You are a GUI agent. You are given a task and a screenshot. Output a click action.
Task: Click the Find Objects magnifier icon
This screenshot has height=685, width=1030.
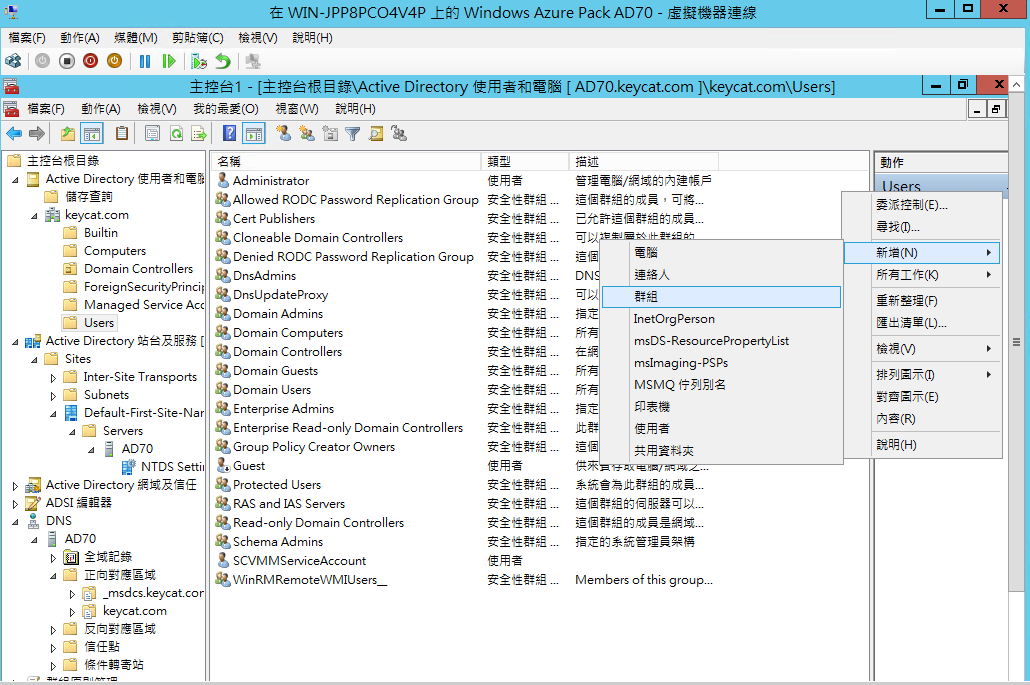[376, 134]
